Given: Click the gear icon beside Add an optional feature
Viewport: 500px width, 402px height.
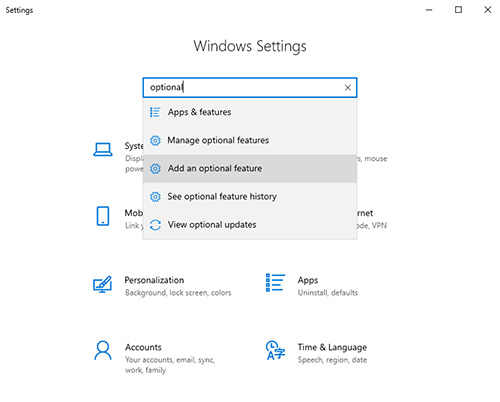Looking at the screenshot, I should pyautogui.click(x=155, y=169).
